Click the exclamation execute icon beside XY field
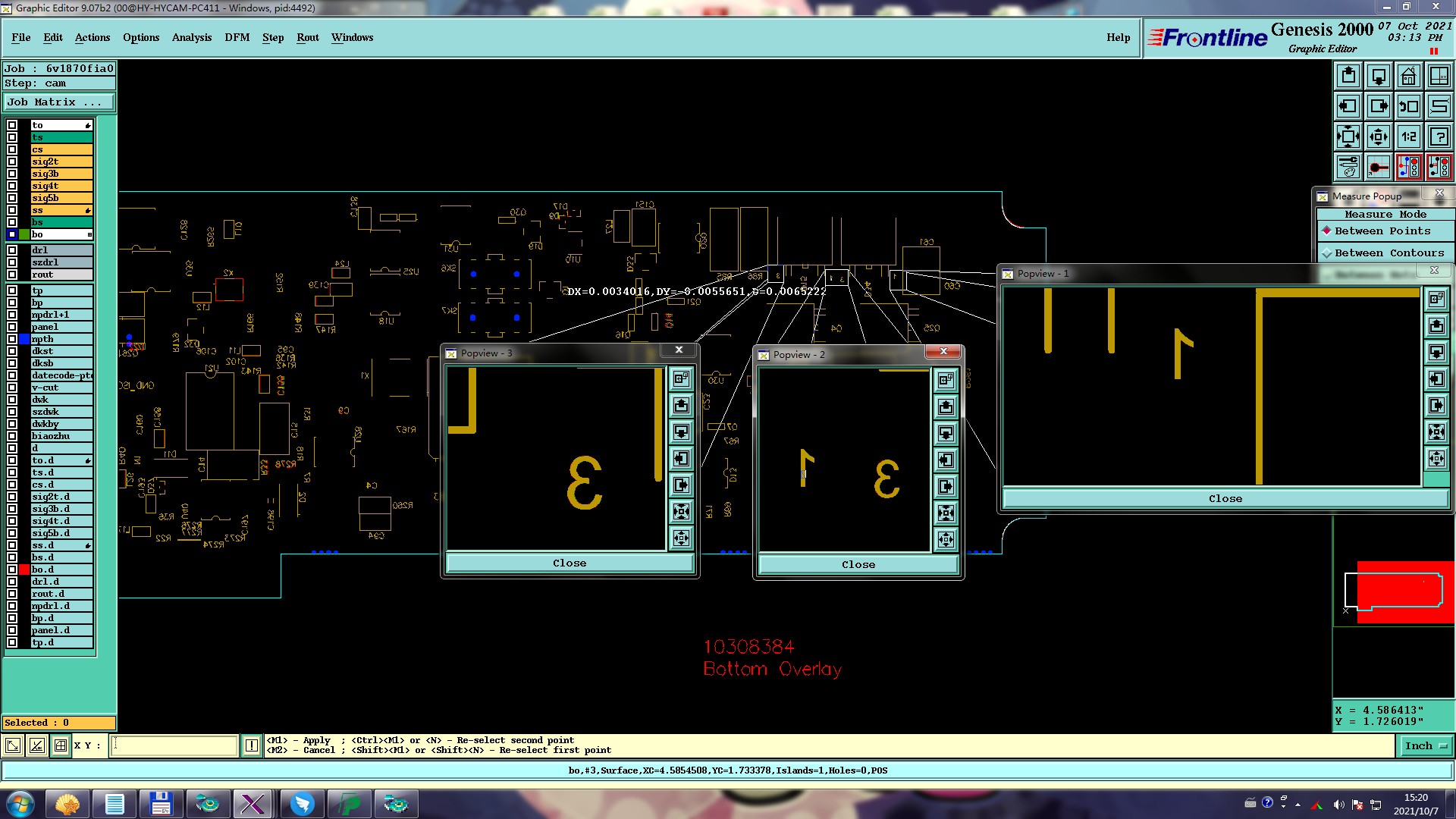The image size is (1456, 819). coord(252,746)
